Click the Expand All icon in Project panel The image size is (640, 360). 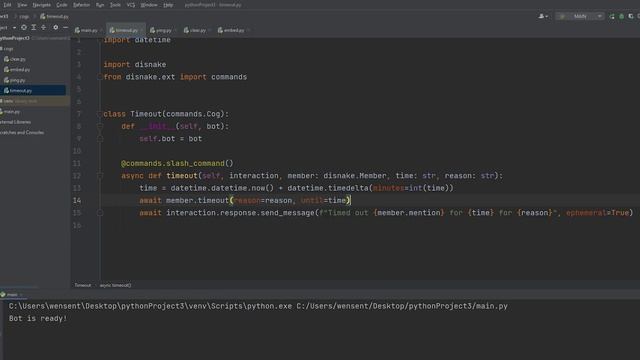tap(33, 27)
